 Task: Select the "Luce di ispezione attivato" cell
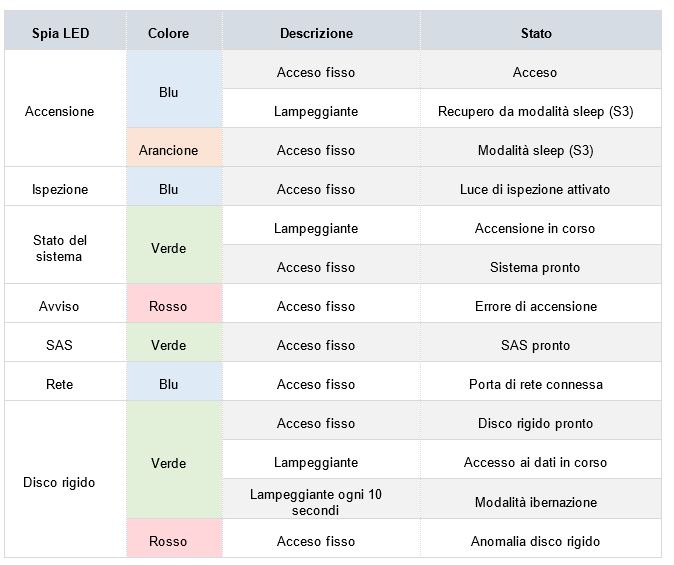535,189
